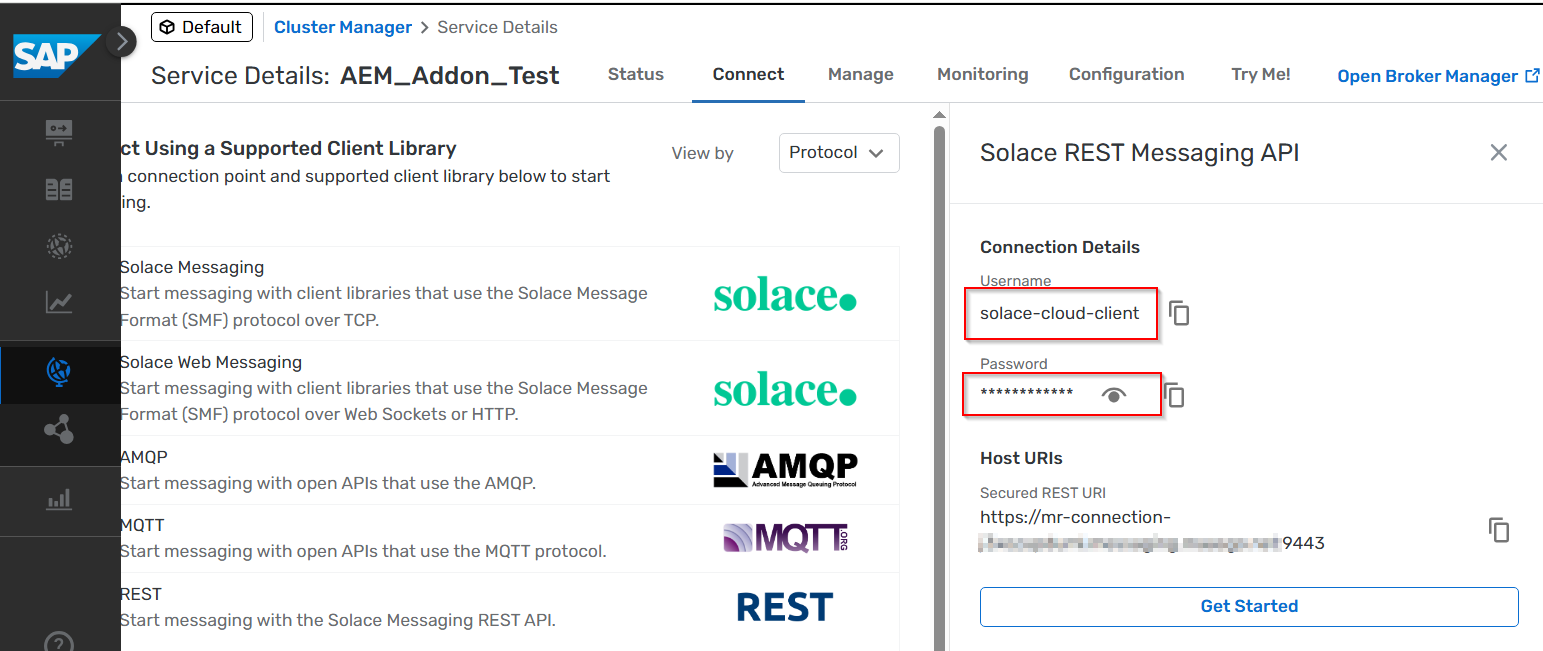Click the AMQP logo
This screenshot has height=651, width=1543.
[x=785, y=469]
